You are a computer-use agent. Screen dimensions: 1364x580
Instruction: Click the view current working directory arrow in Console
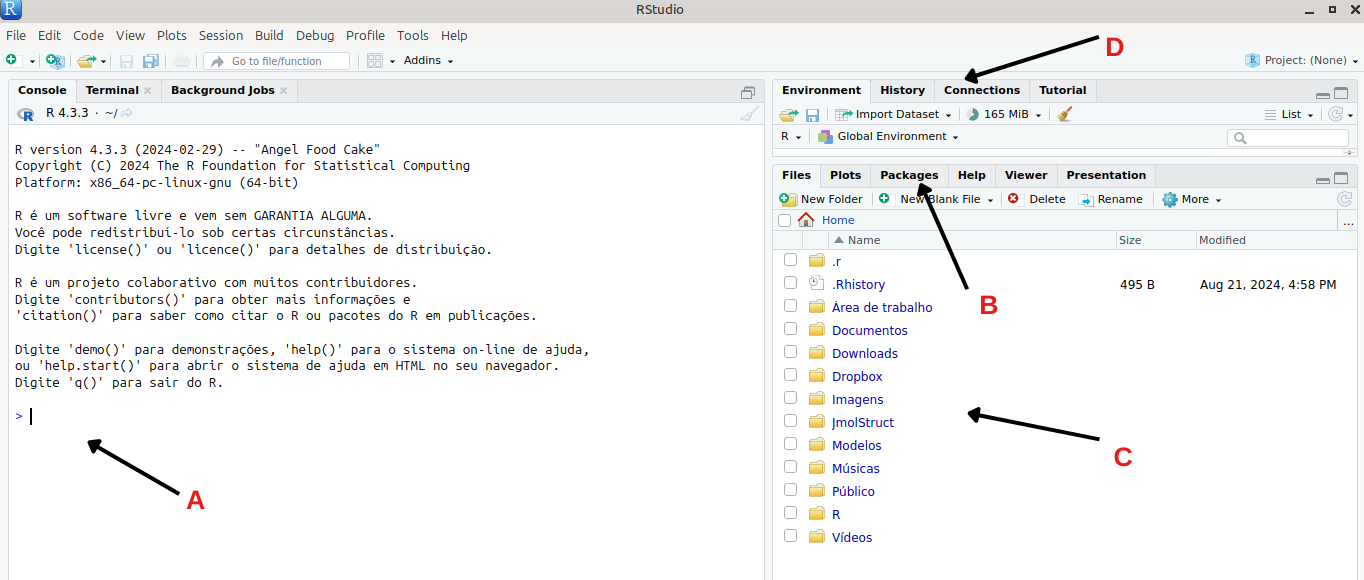127,113
